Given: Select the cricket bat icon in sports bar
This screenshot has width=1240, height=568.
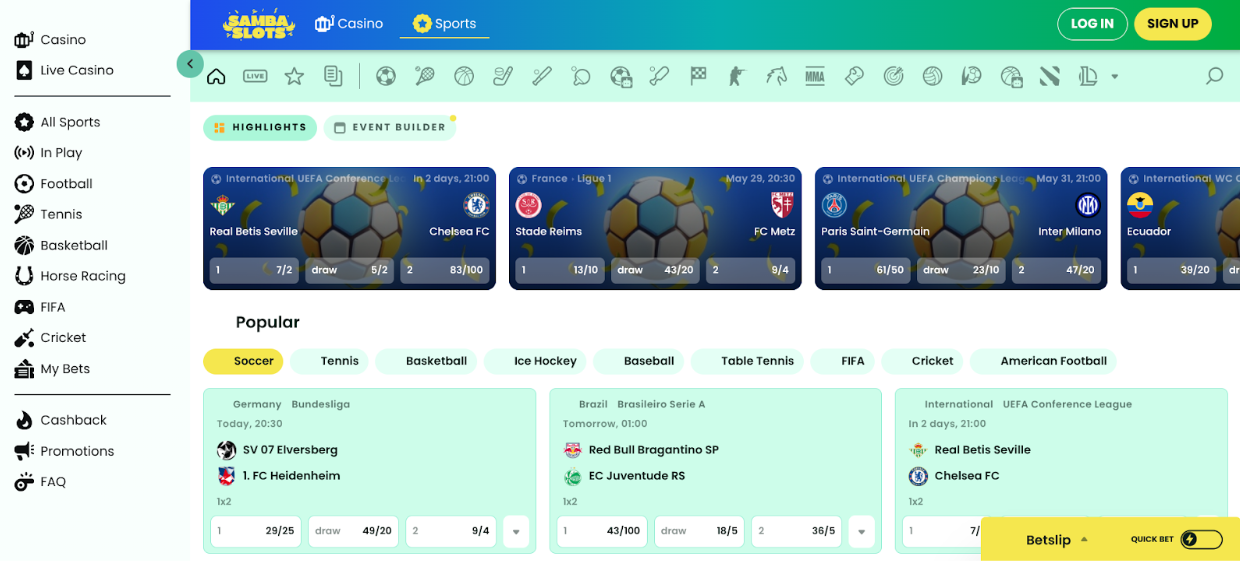Looking at the screenshot, I should [x=659, y=76].
